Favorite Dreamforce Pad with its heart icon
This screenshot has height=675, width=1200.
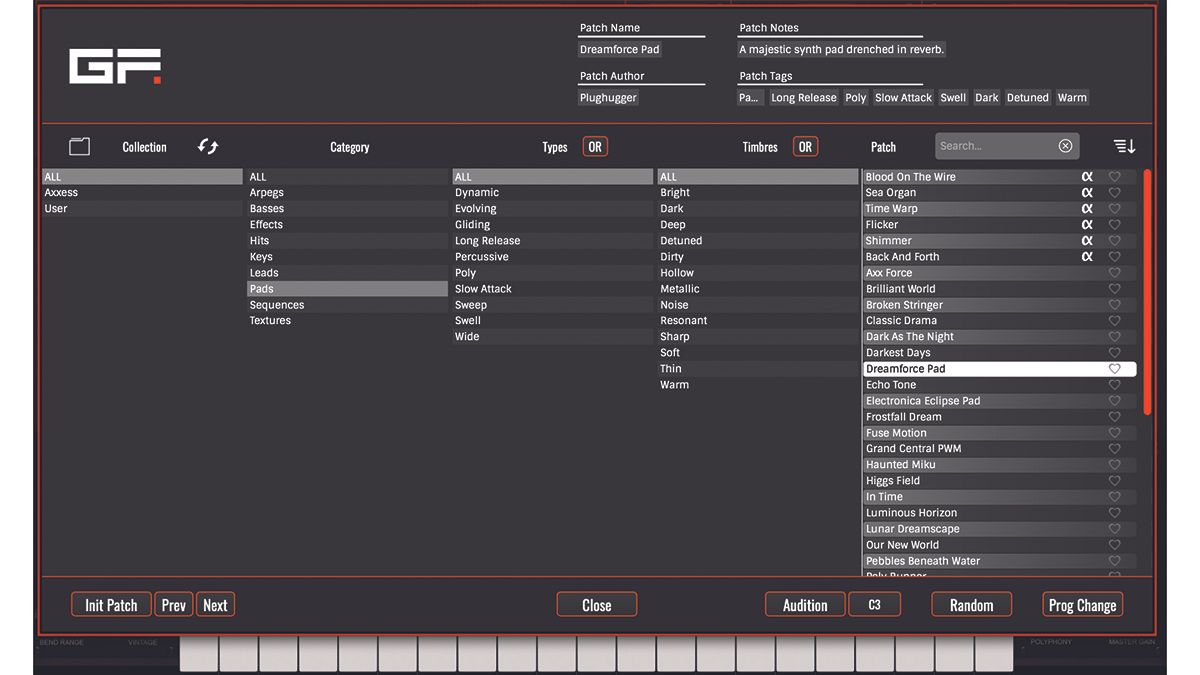1115,368
